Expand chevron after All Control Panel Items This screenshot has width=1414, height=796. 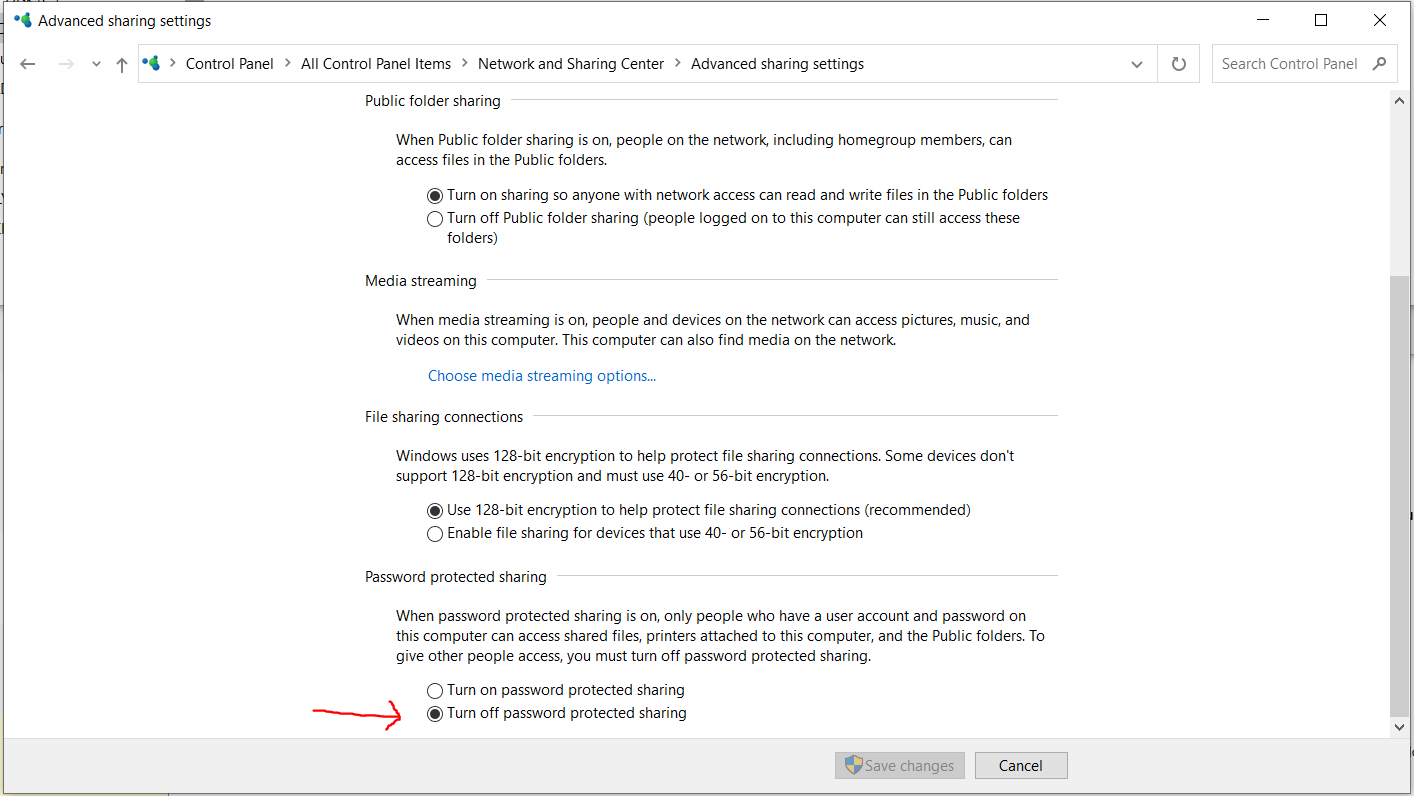(x=464, y=64)
